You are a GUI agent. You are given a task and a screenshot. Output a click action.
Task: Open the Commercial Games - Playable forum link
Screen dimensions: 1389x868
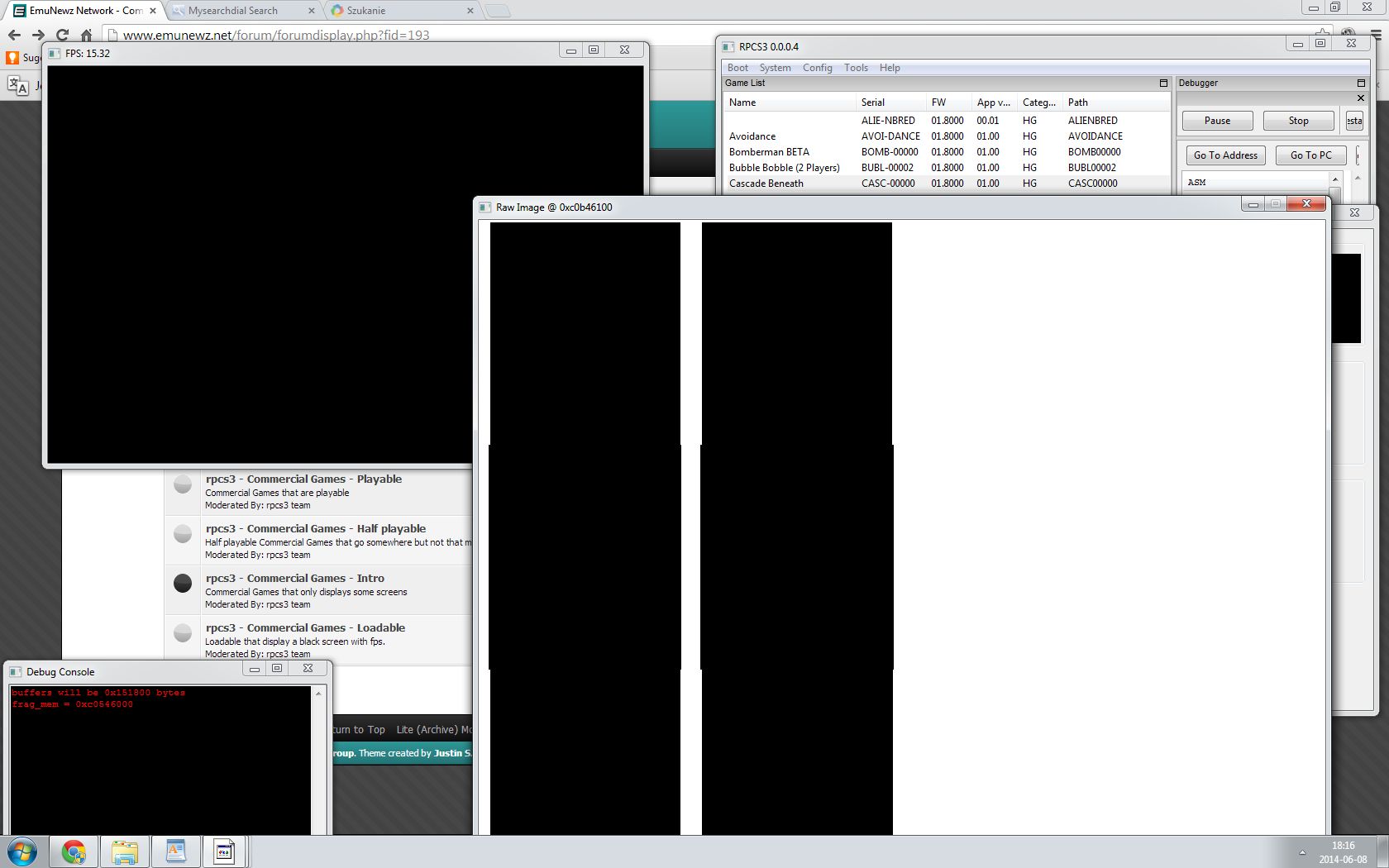(x=303, y=479)
